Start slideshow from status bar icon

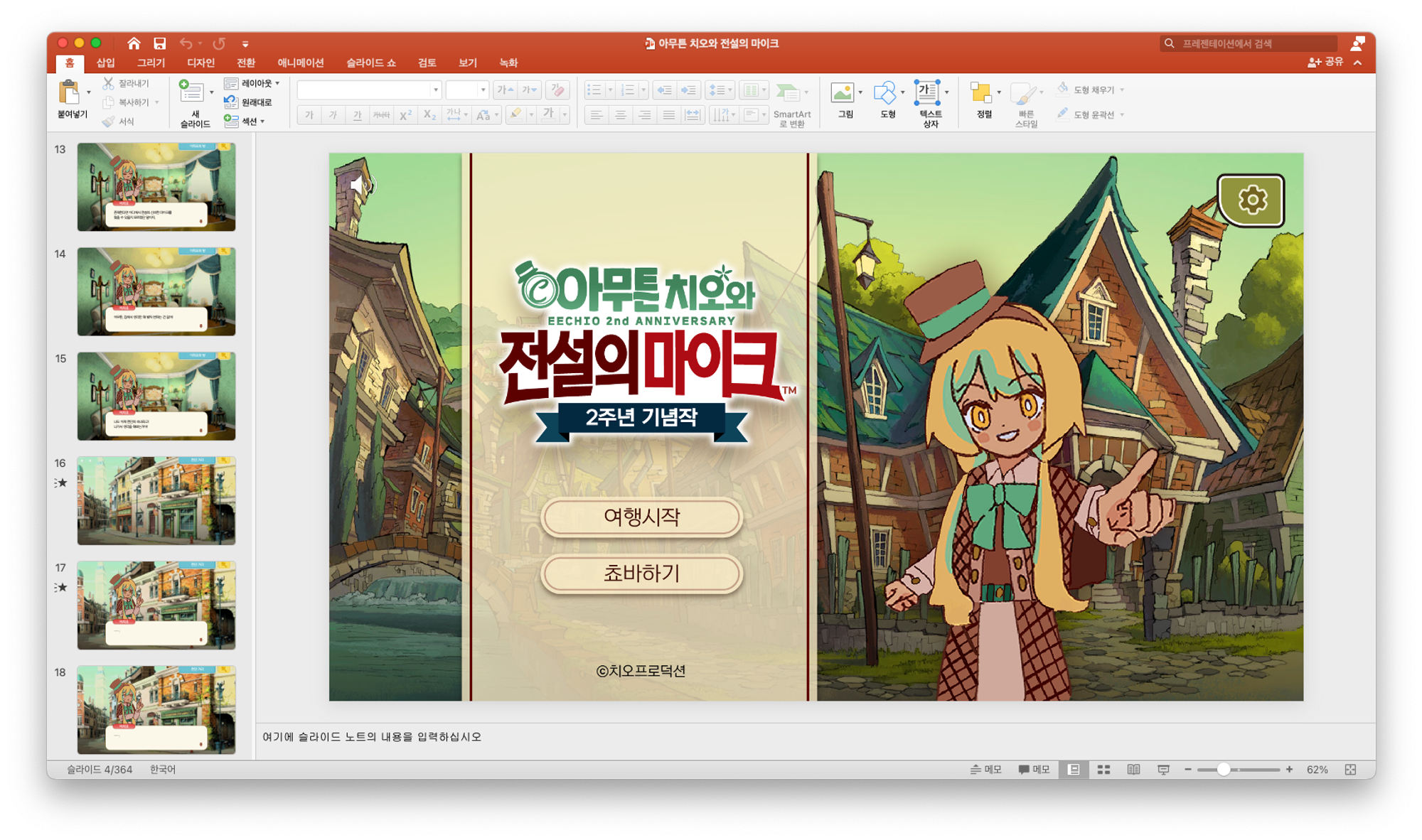tap(1163, 770)
